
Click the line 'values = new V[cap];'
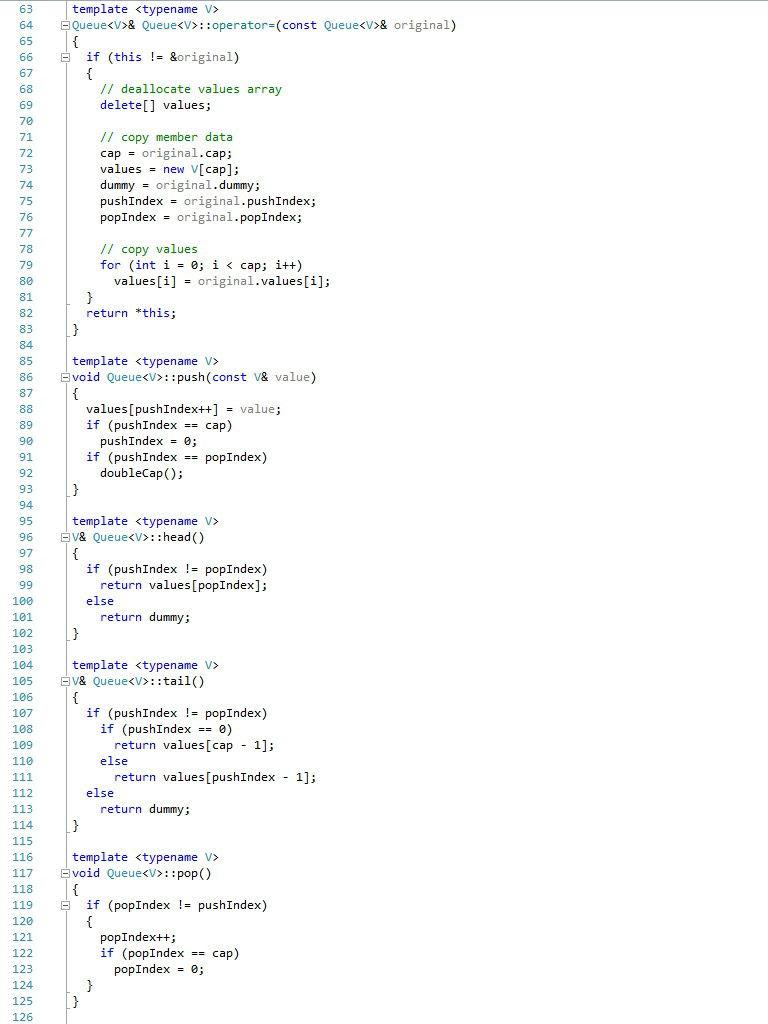pyautogui.click(x=170, y=169)
